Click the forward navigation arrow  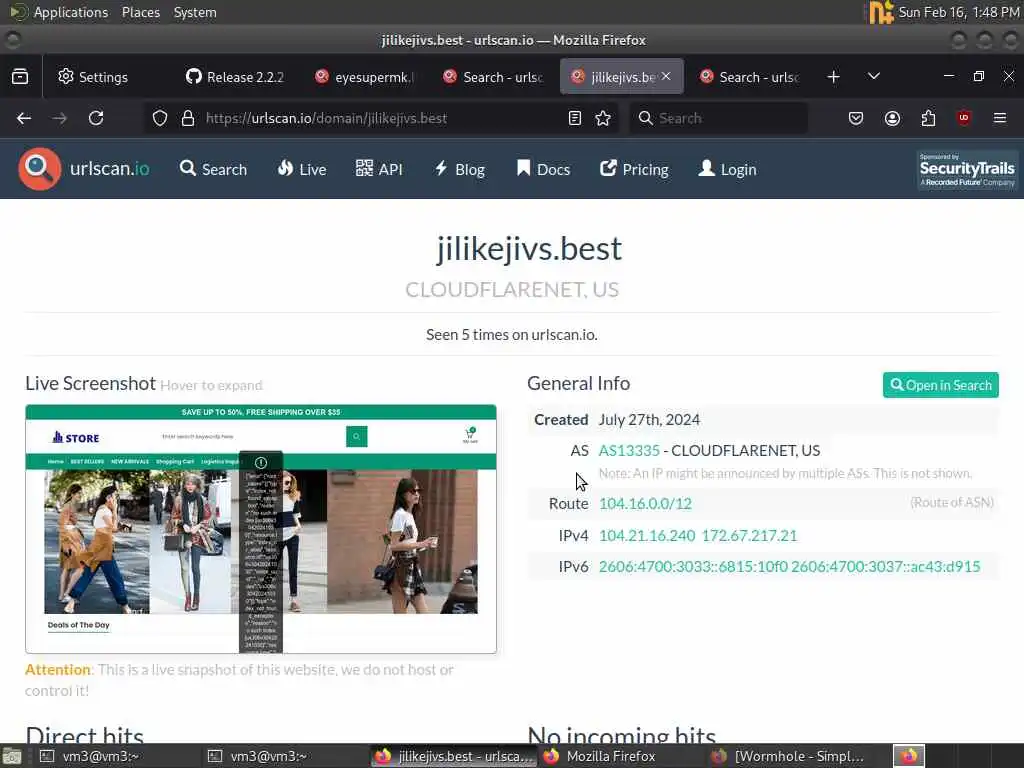tap(59, 118)
